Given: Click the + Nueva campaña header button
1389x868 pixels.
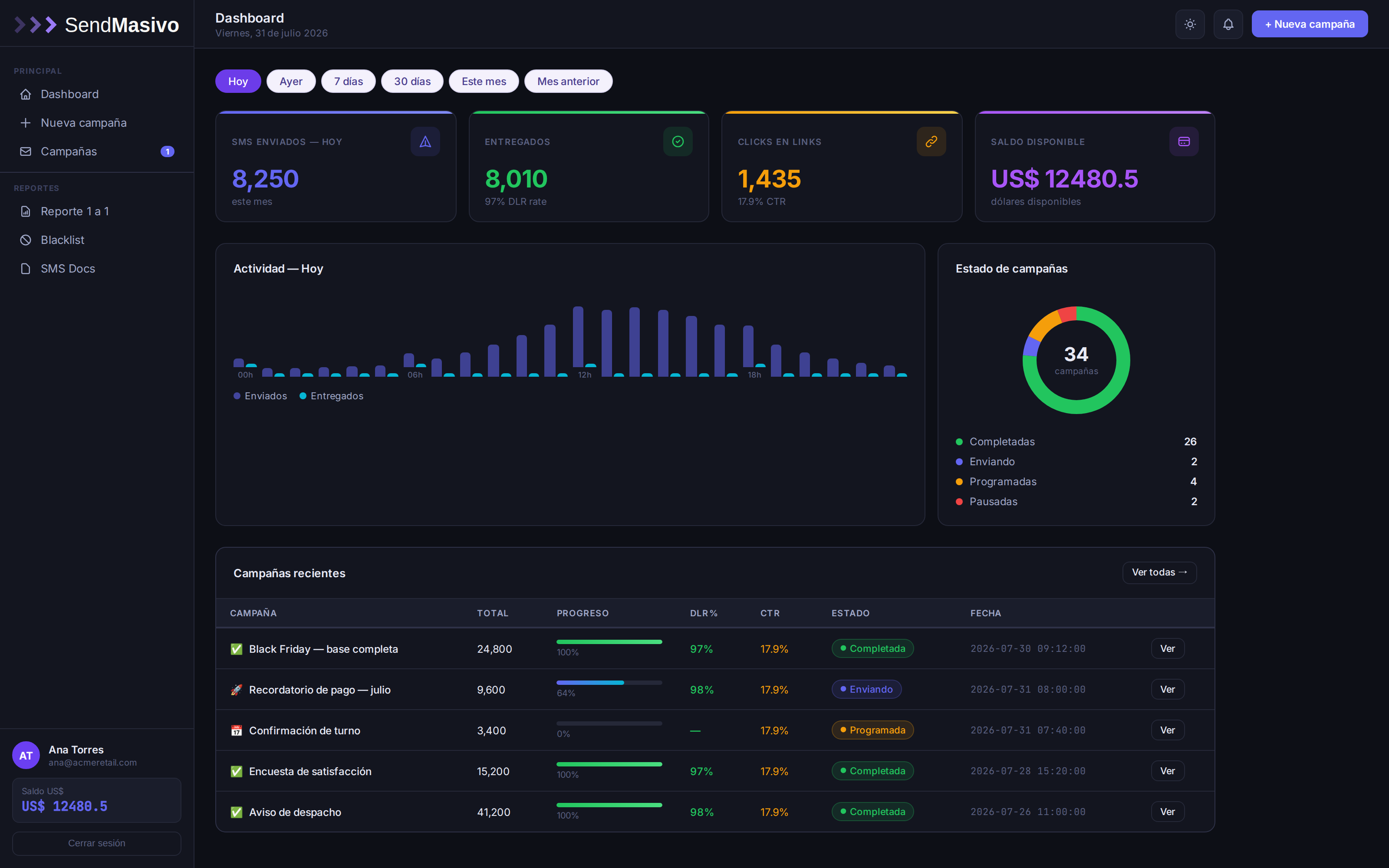Looking at the screenshot, I should 1310,24.
